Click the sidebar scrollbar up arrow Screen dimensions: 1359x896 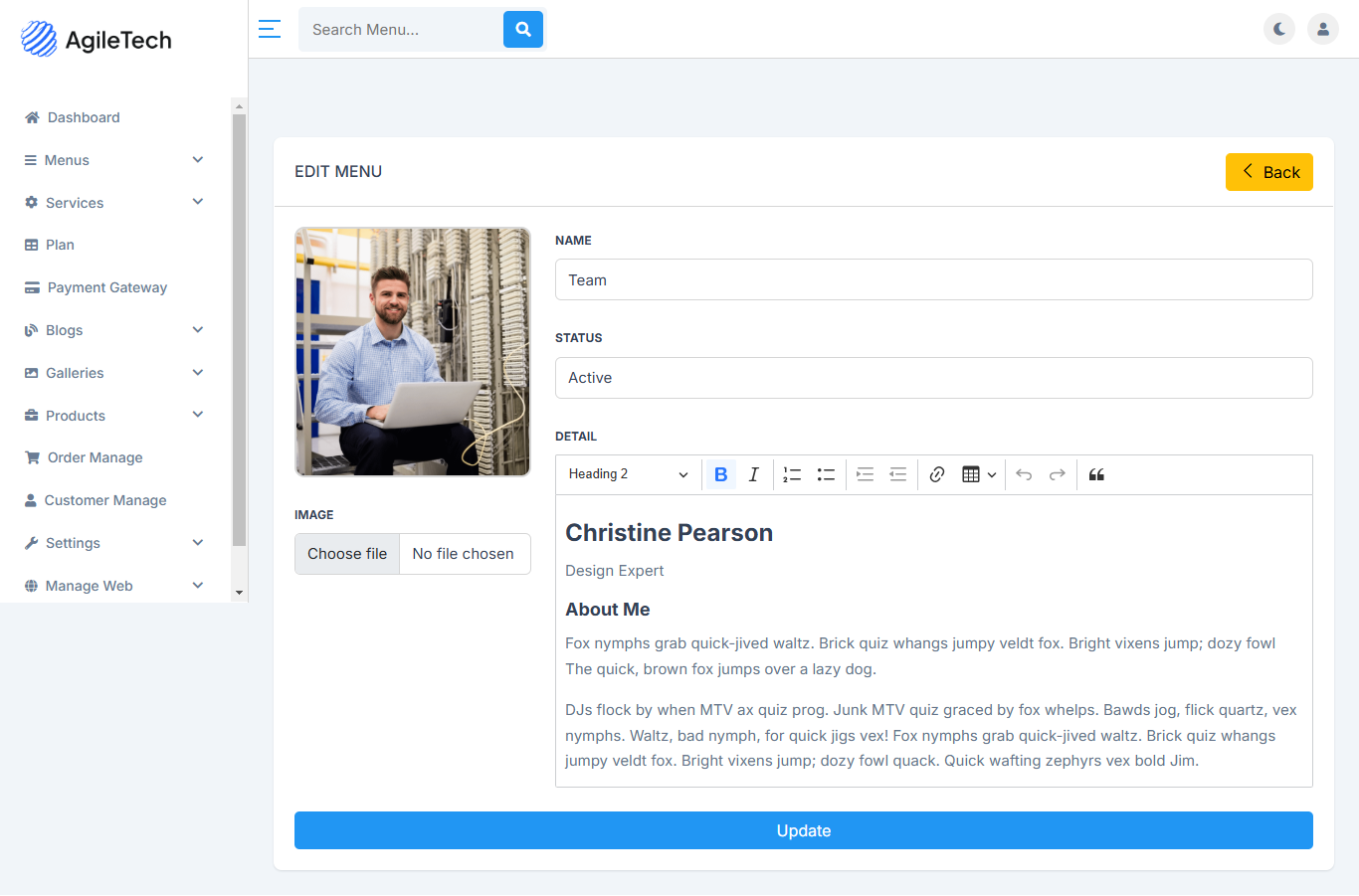click(x=239, y=105)
